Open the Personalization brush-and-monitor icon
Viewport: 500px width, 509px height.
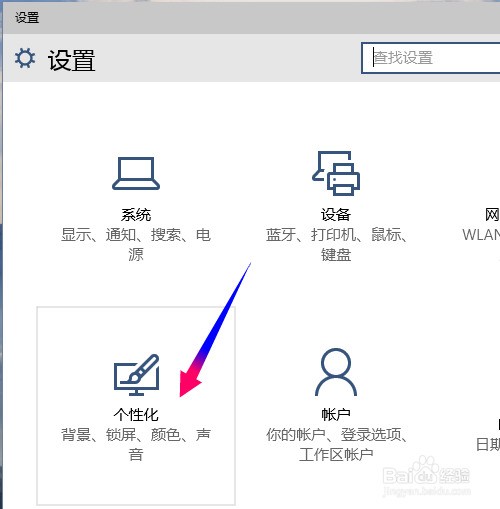[136, 375]
